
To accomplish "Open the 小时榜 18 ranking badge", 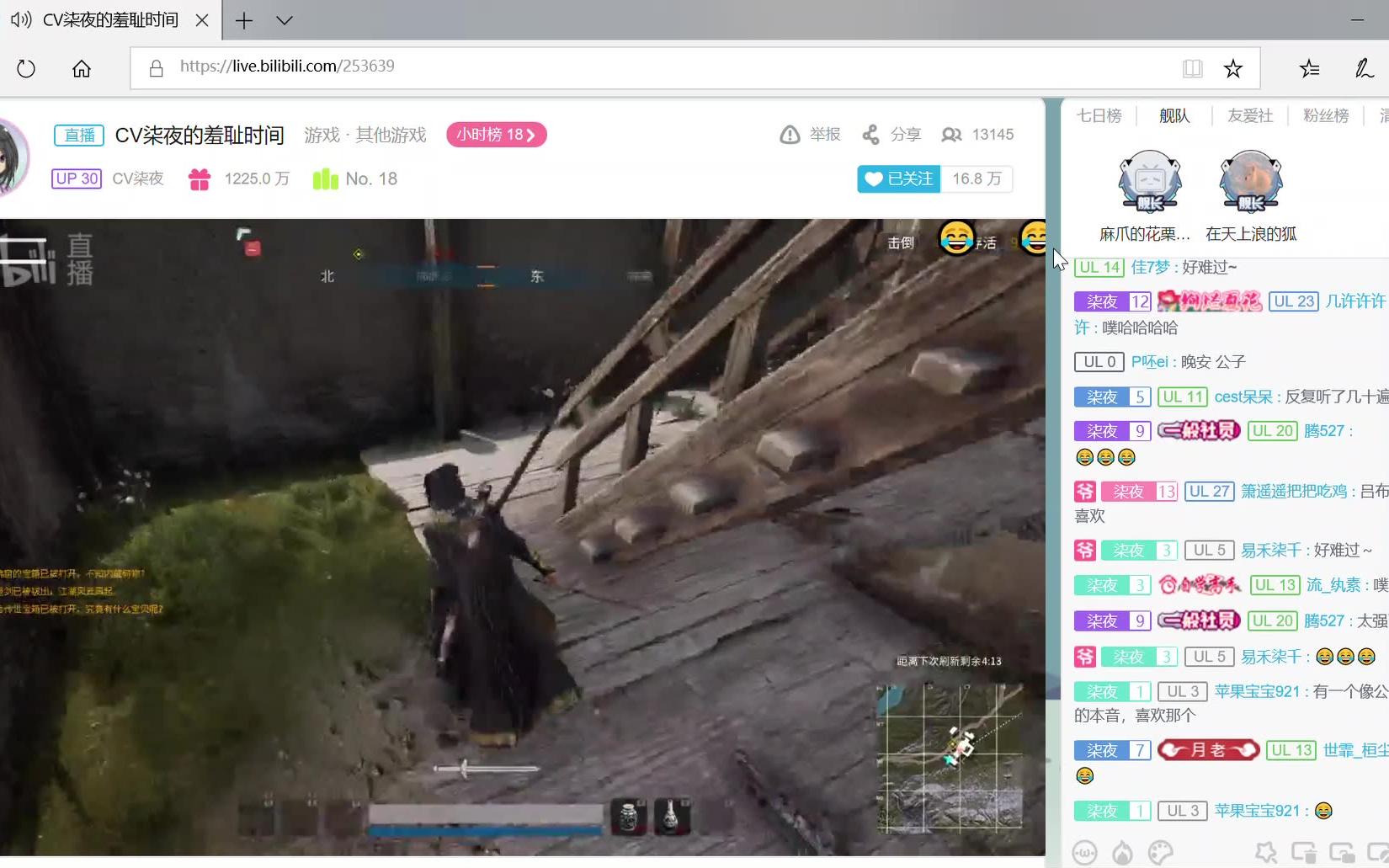I will point(496,135).
